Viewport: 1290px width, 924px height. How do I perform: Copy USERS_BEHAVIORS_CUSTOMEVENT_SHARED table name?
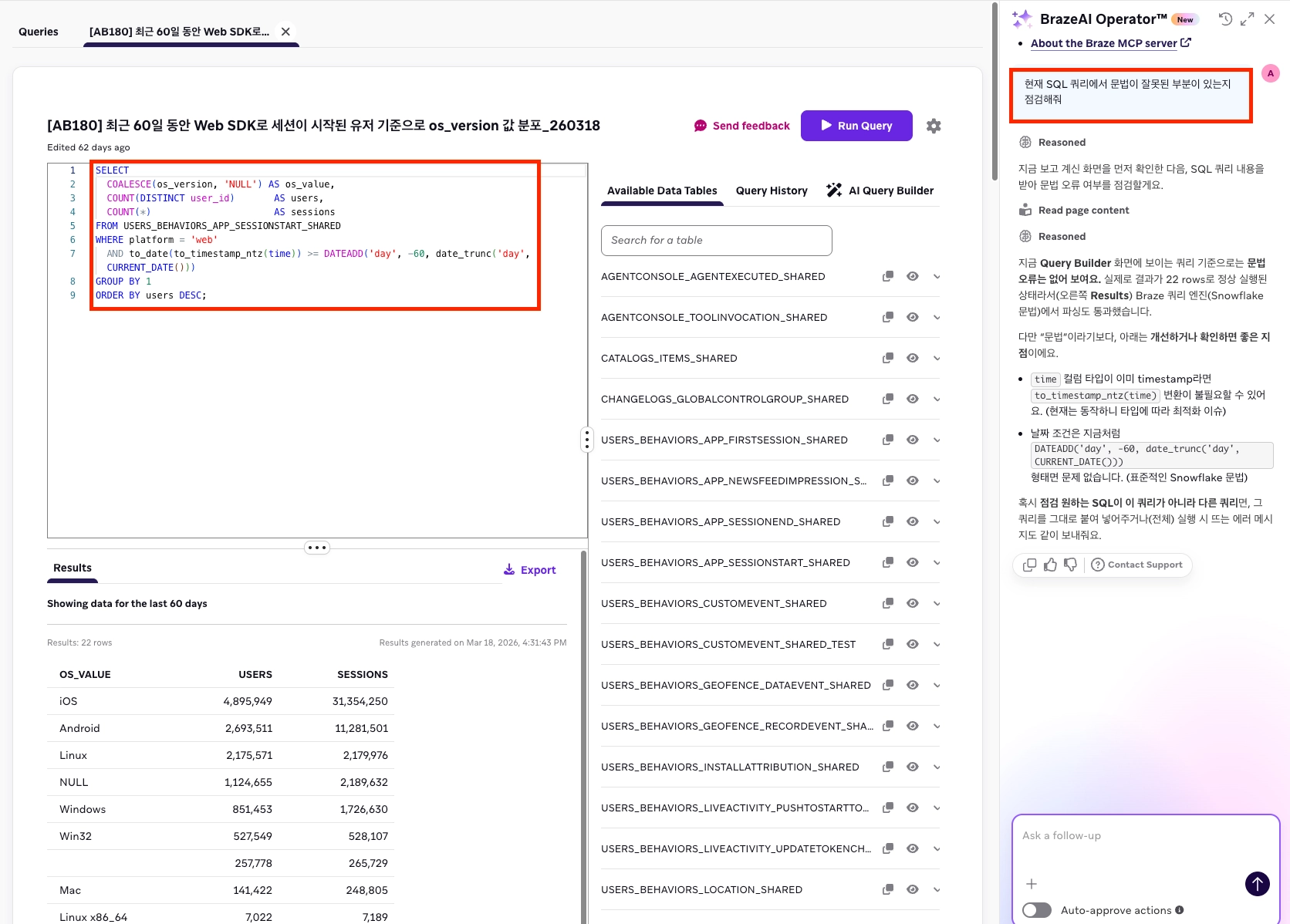pyautogui.click(x=888, y=603)
